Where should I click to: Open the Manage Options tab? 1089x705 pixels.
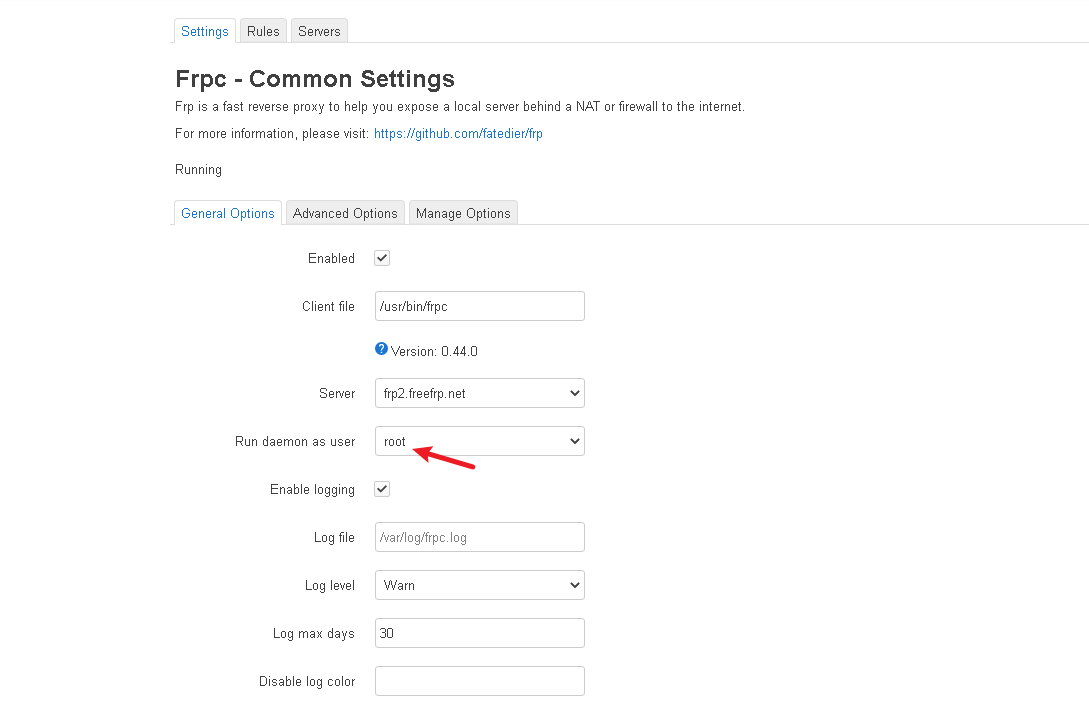[463, 213]
